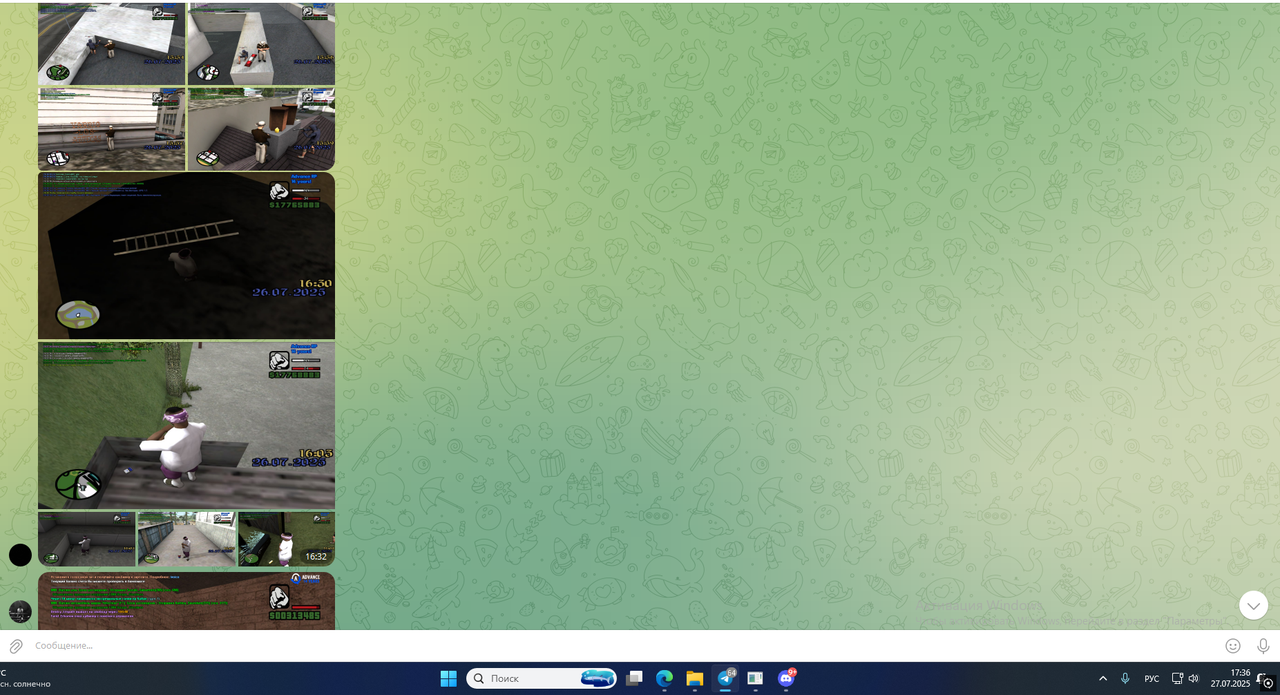
Task: Open the second-row left building screenshot
Action: coord(111,129)
